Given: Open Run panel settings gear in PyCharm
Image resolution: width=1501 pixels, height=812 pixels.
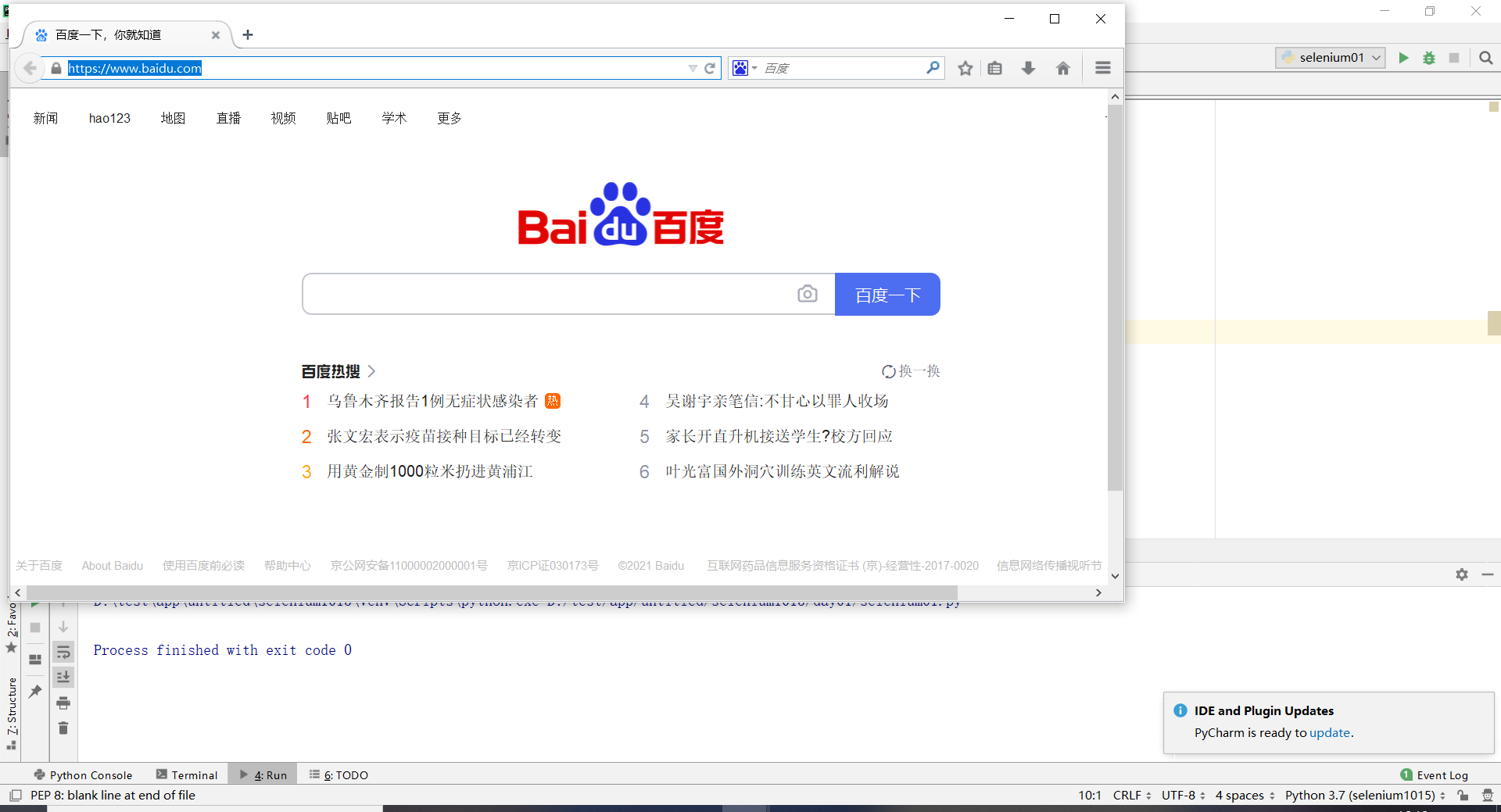Looking at the screenshot, I should [x=1462, y=574].
